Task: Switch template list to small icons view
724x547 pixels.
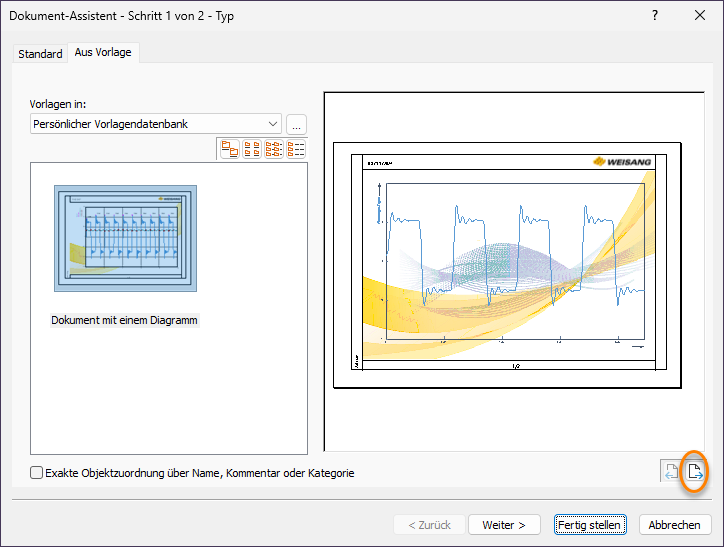Action: pos(252,149)
